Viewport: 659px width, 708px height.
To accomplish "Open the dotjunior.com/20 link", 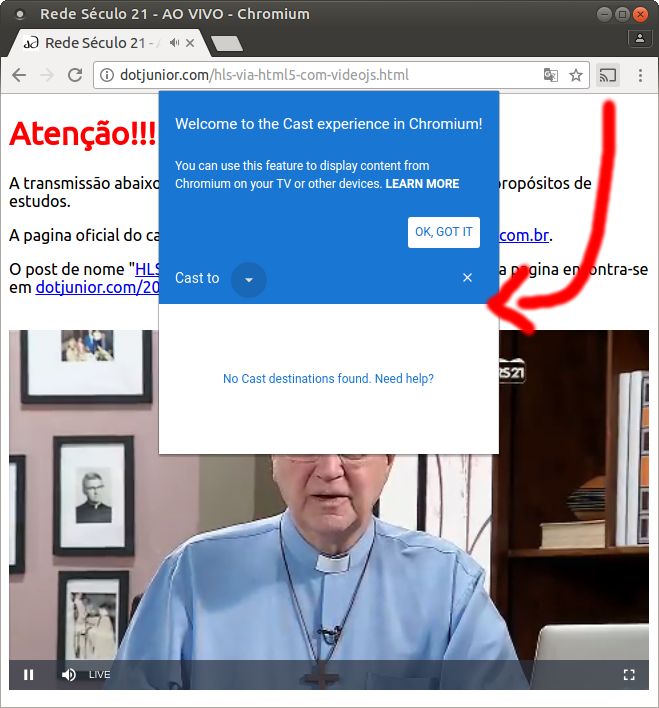I will coord(97,287).
